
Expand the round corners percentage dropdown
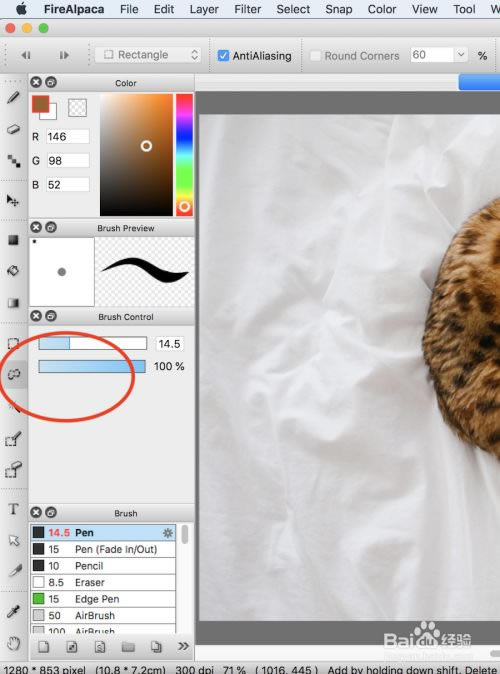[x=460, y=55]
